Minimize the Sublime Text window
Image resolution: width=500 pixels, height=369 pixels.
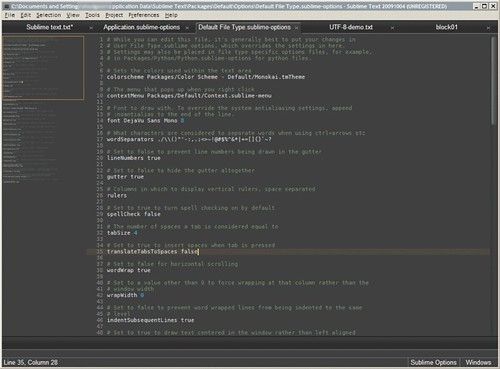pos(477,6)
